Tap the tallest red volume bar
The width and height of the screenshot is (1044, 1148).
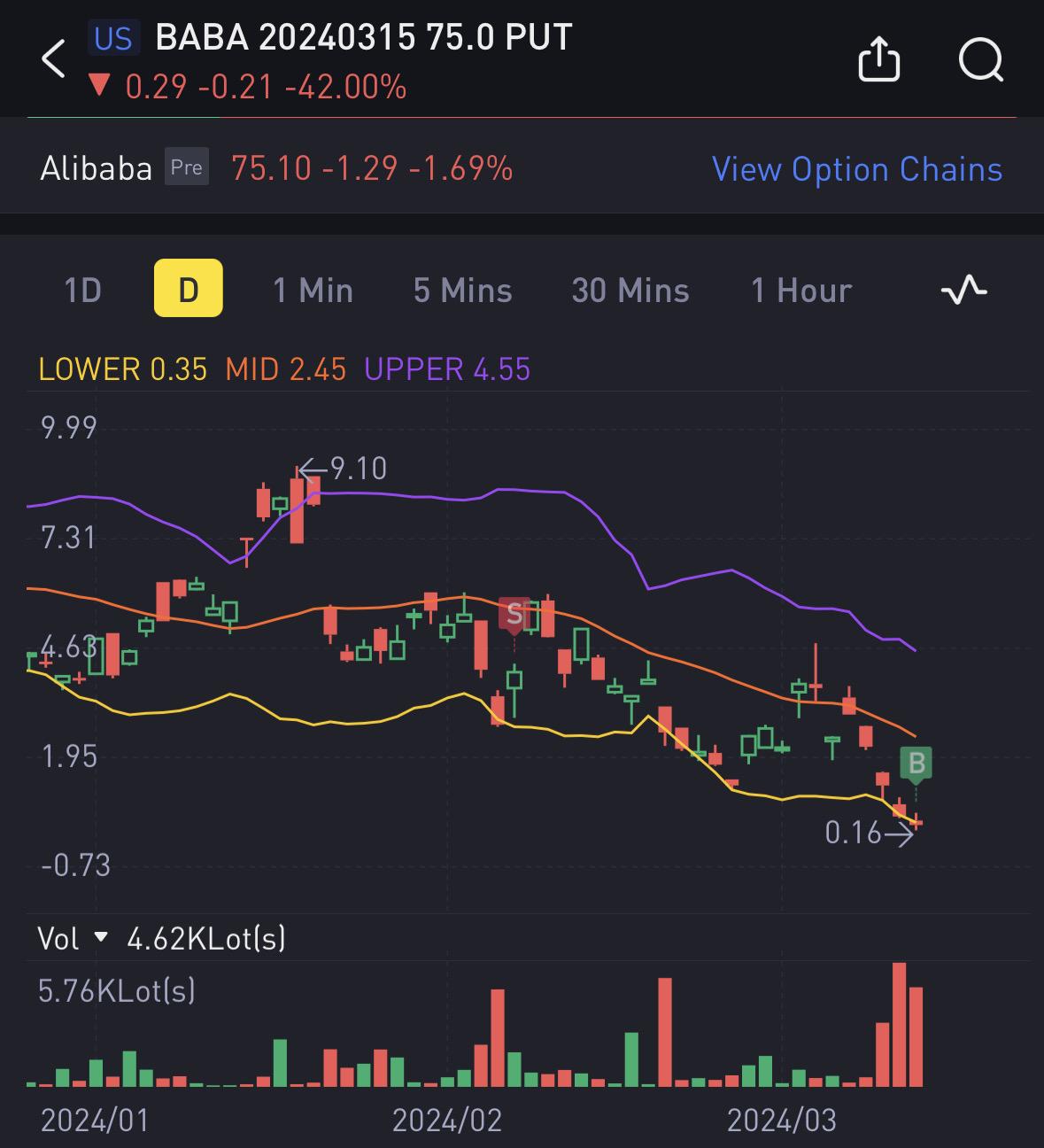tap(900, 1024)
